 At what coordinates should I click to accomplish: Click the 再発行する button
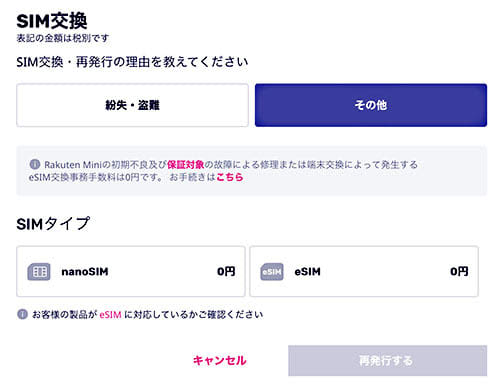(387, 361)
